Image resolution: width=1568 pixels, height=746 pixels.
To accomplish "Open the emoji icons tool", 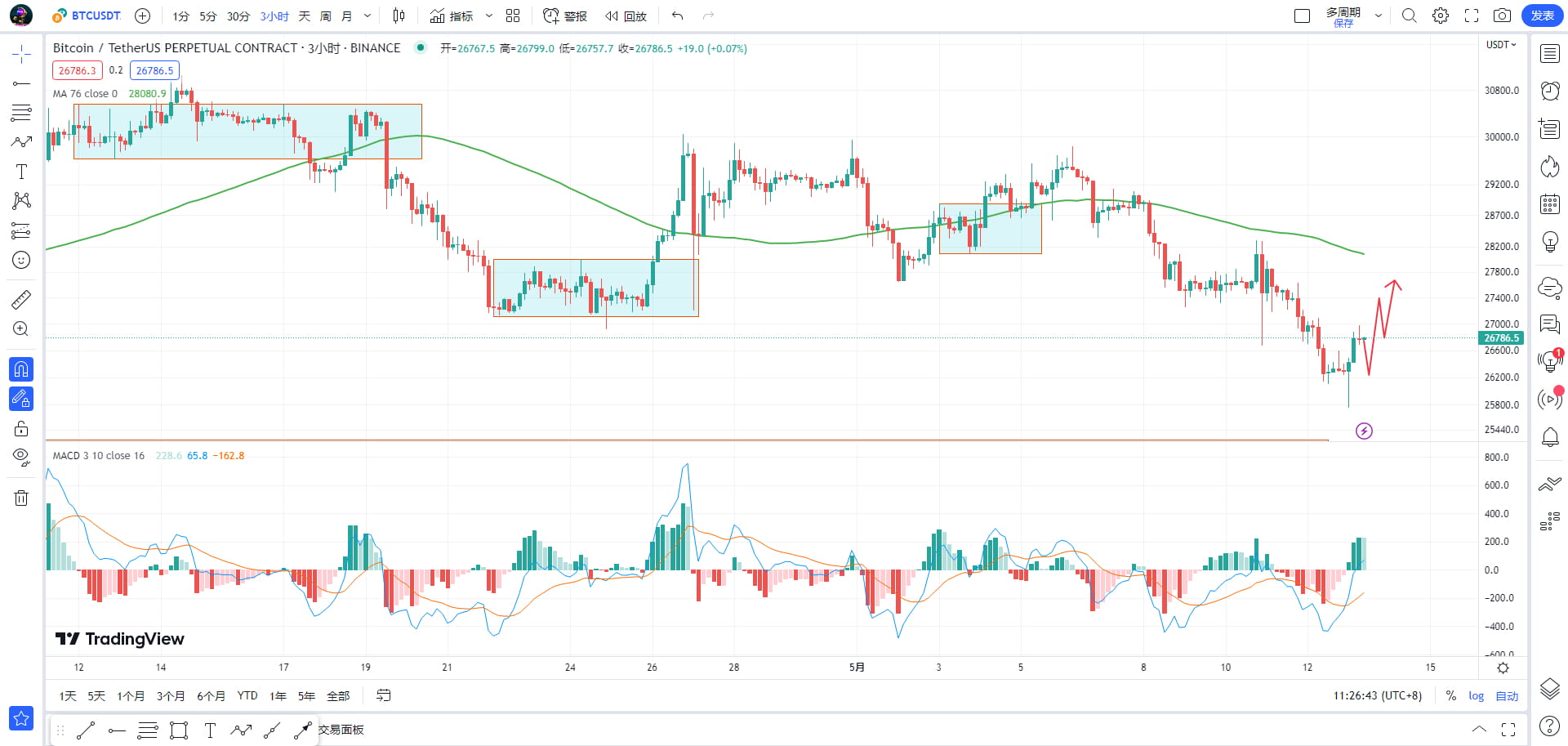I will pos(21,260).
